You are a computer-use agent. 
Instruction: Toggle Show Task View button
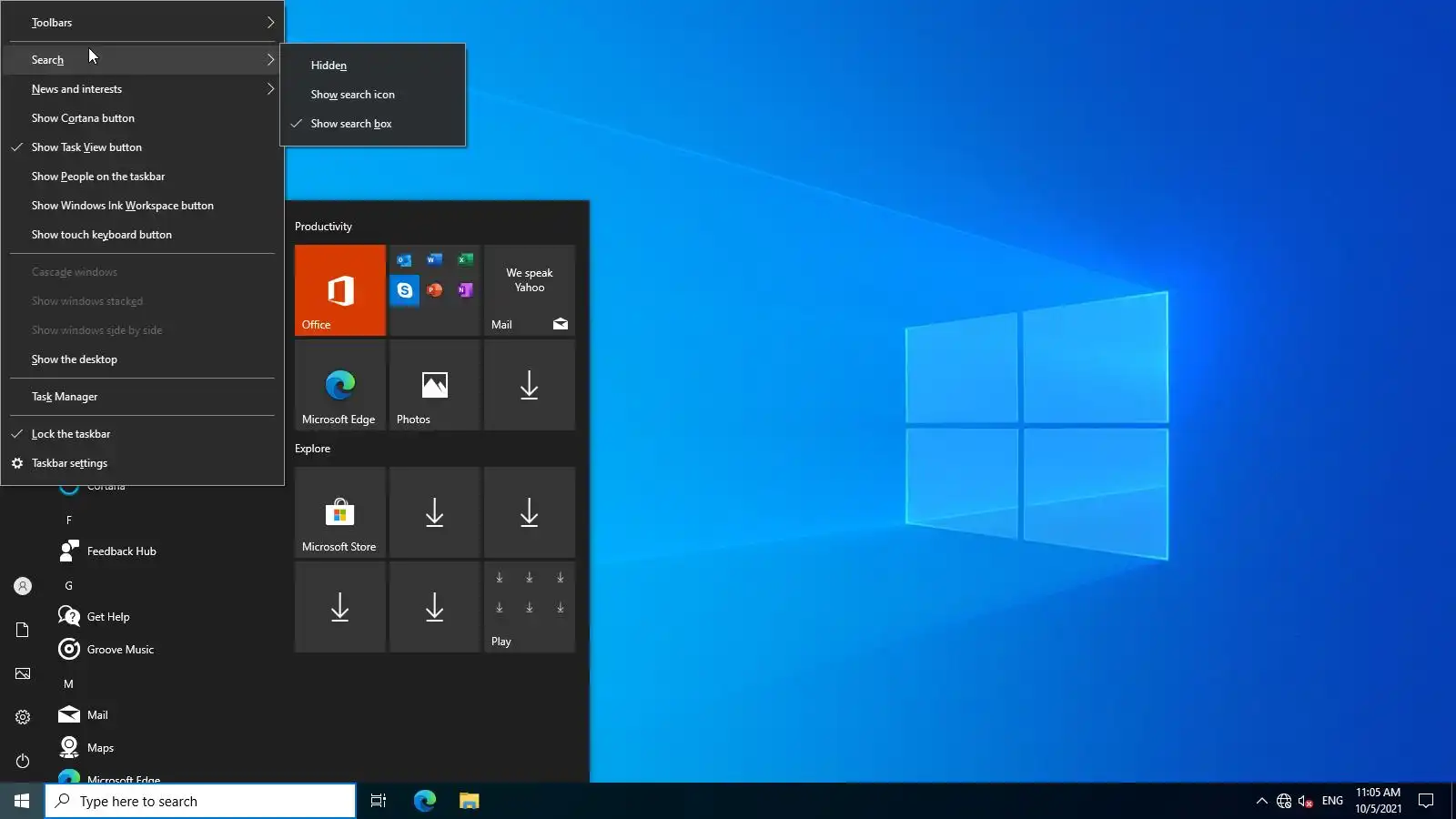point(142,147)
